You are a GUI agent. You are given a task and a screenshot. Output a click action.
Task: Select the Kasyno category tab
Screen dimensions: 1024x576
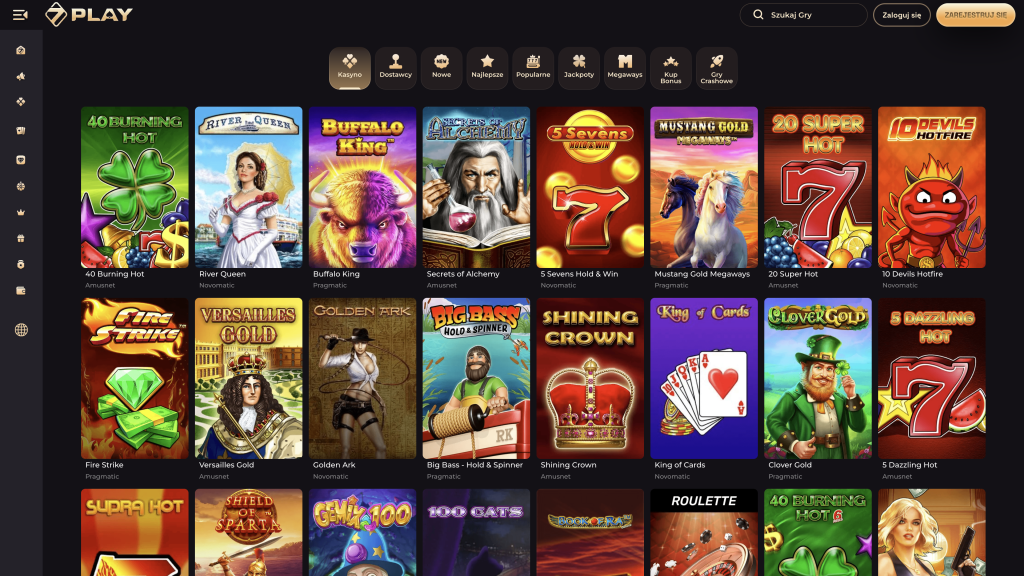tap(349, 68)
